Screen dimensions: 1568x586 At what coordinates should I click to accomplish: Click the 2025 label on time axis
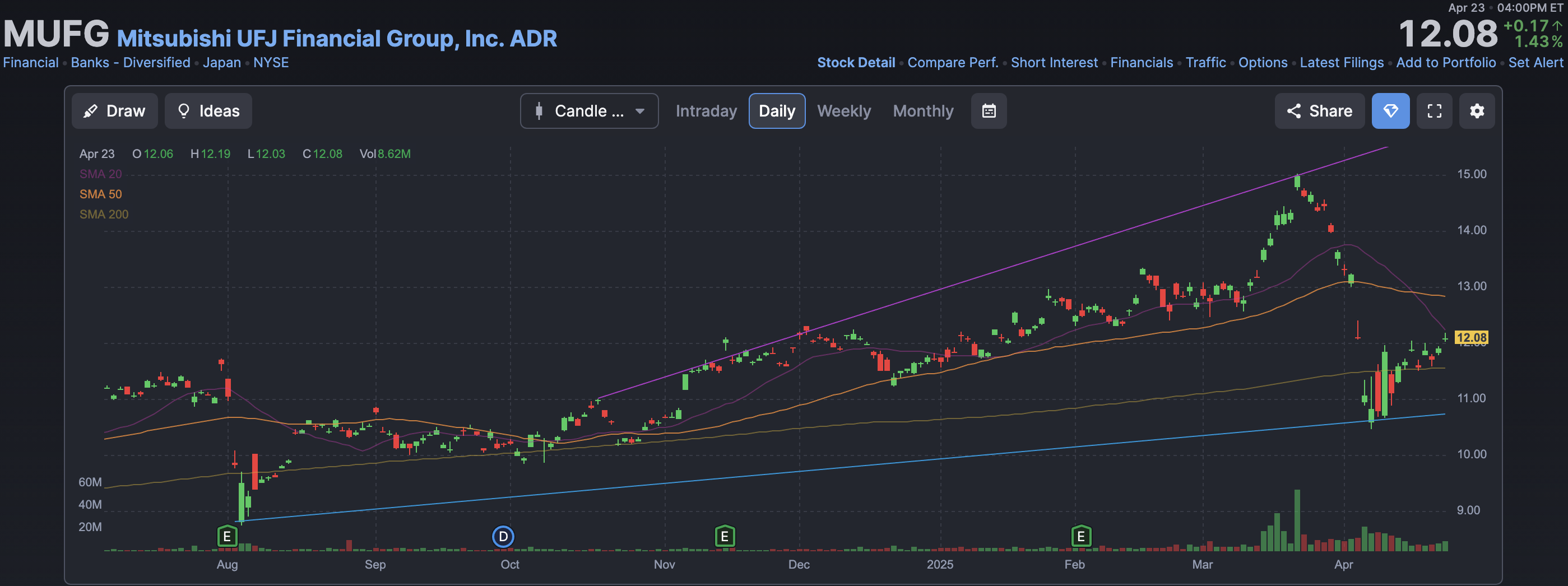(940, 564)
